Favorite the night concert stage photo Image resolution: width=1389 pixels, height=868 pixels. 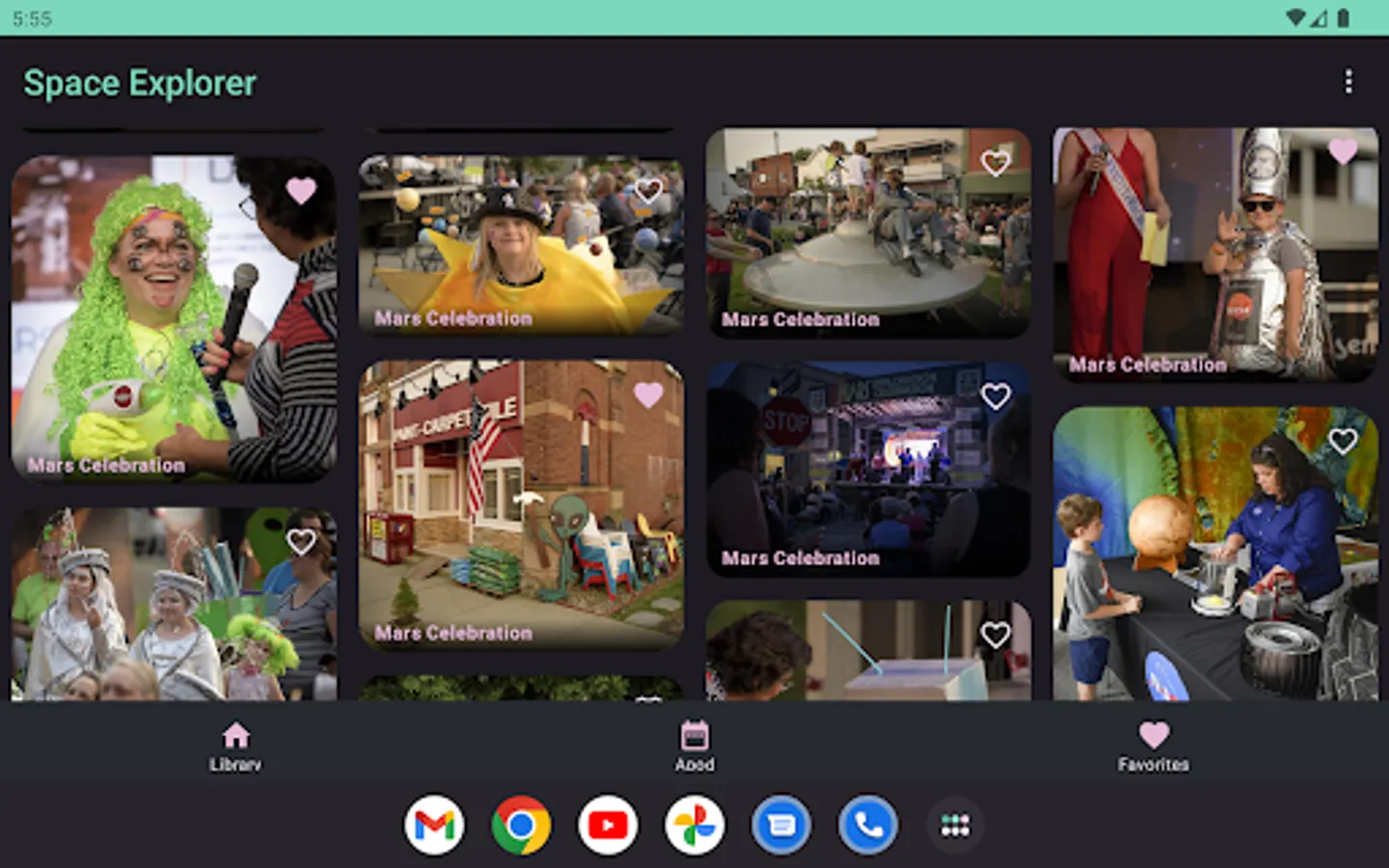tap(995, 395)
